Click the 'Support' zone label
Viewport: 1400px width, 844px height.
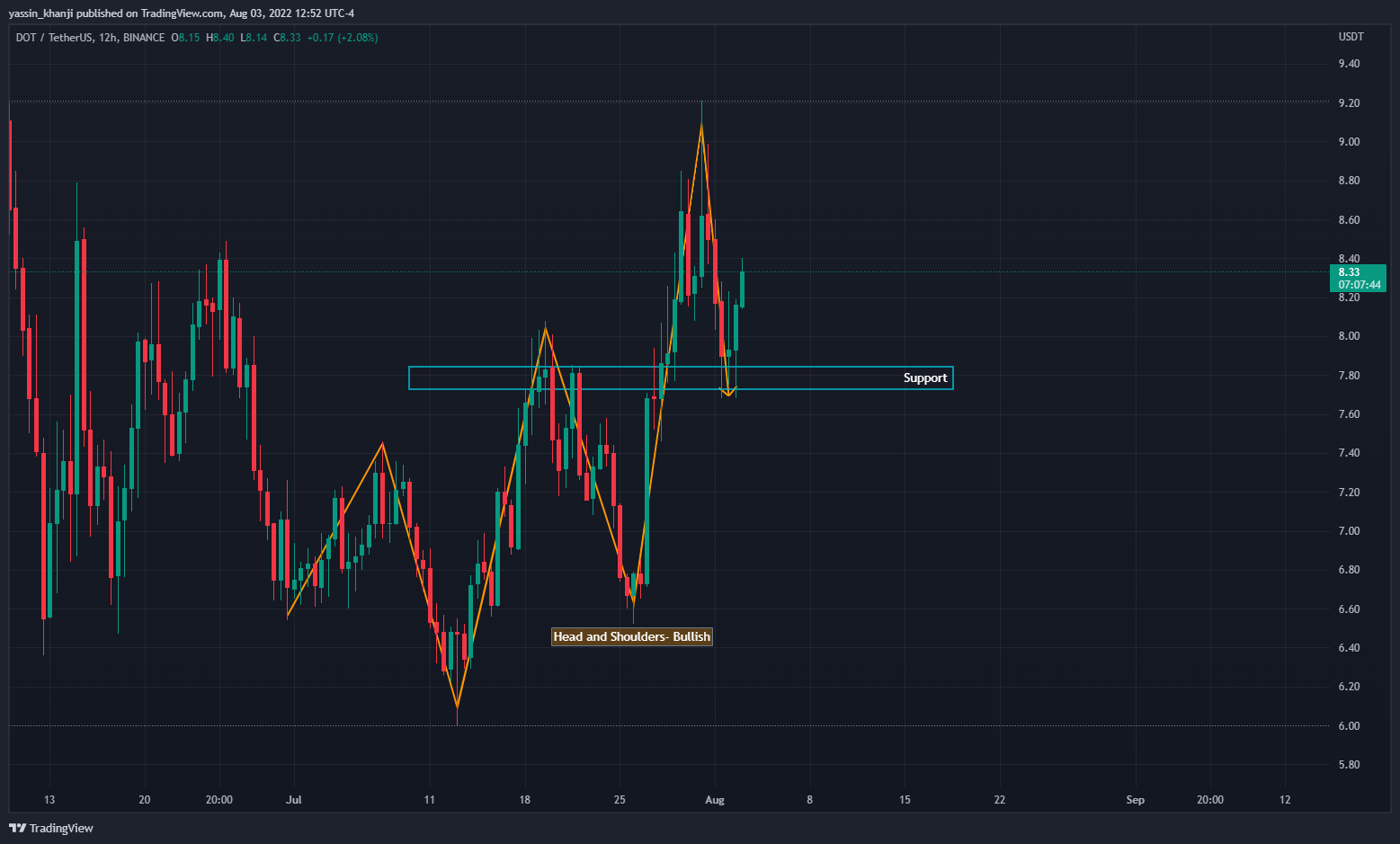[925, 378]
